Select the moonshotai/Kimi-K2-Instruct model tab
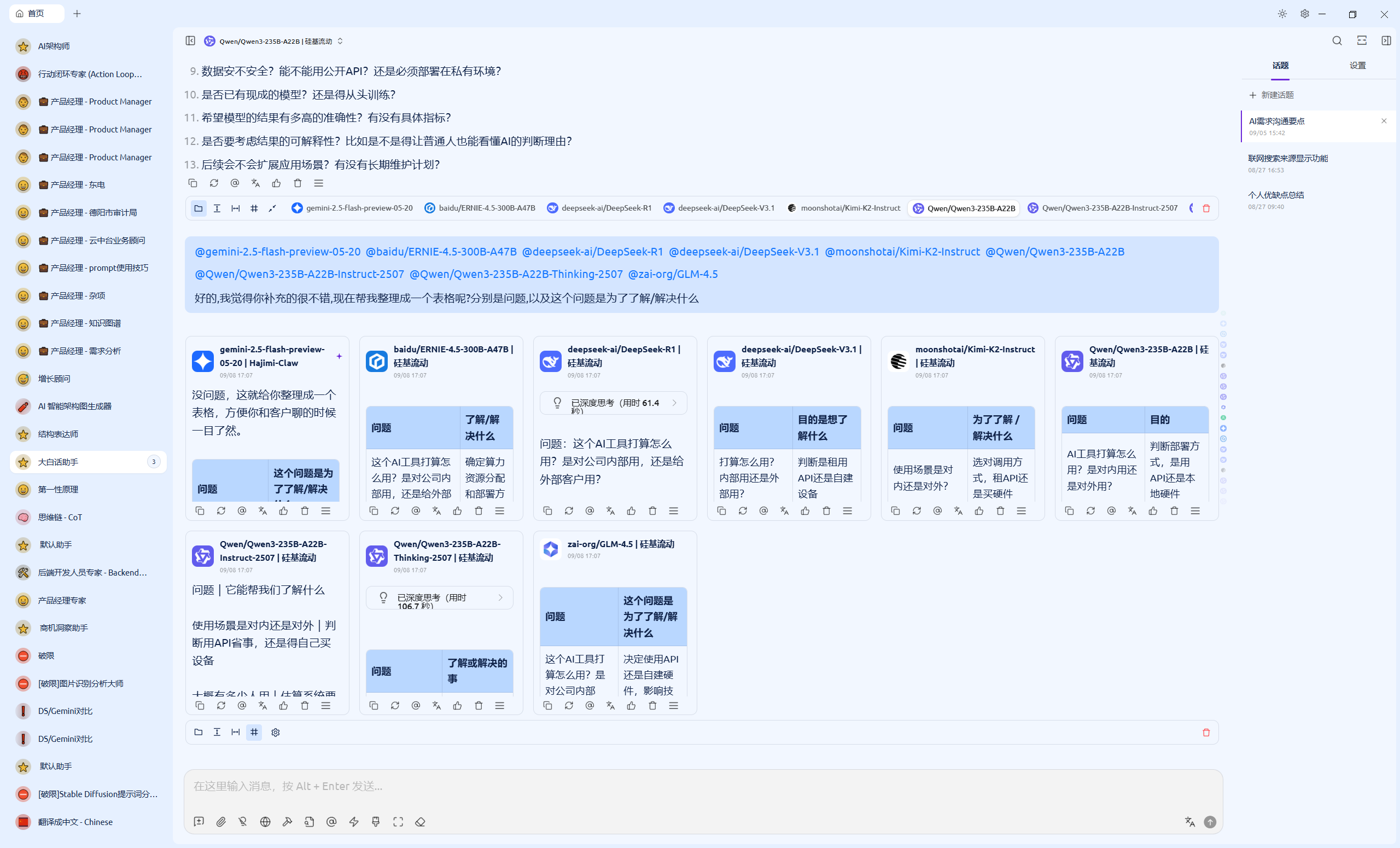1400x848 pixels. [x=844, y=208]
